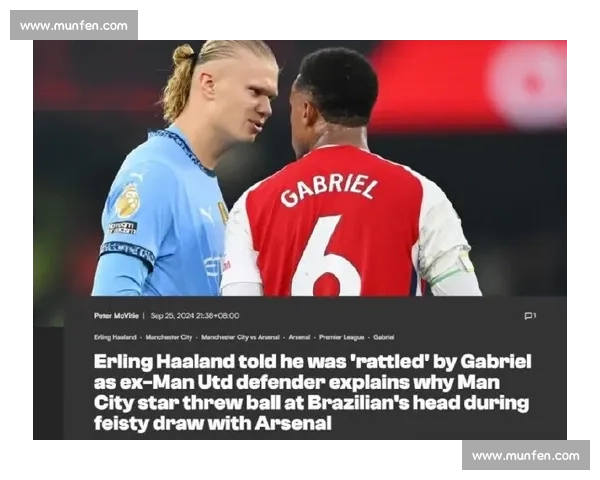
Task: Click the Sep 25, 2024 publish timestamp
Action: 195,316
